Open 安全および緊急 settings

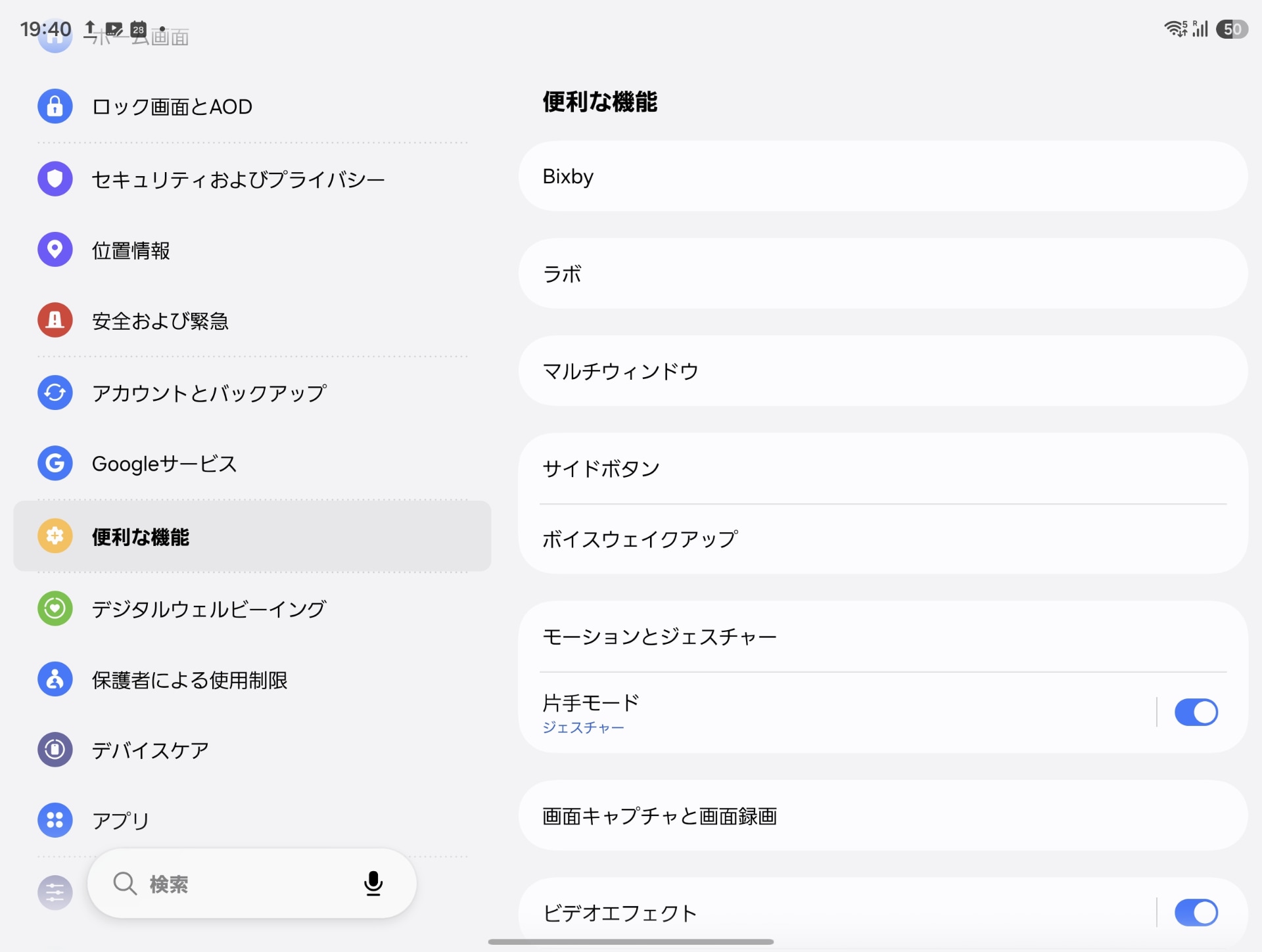[x=252, y=321]
